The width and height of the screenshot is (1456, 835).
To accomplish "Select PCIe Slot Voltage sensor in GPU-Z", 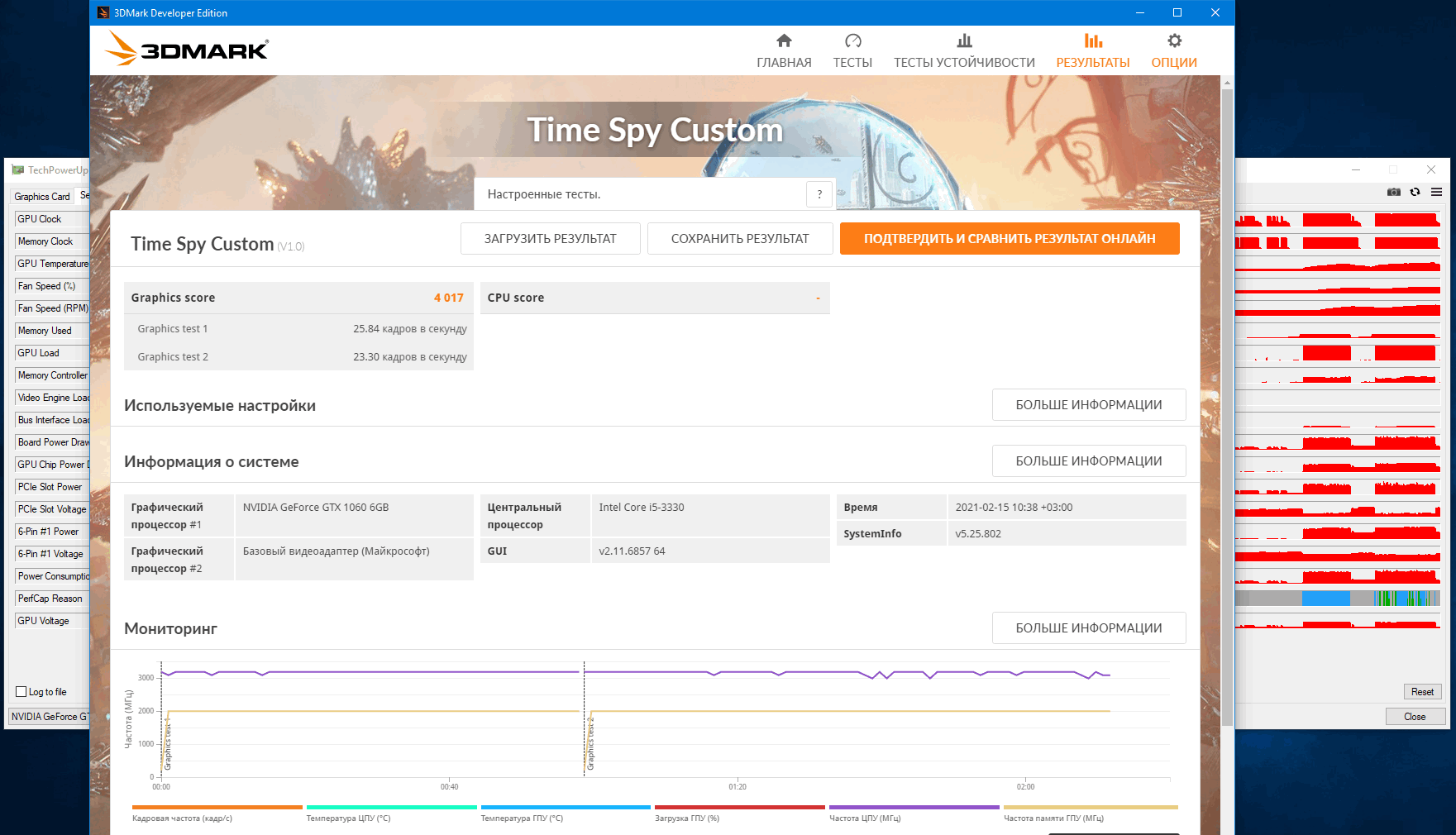I will tap(52, 509).
